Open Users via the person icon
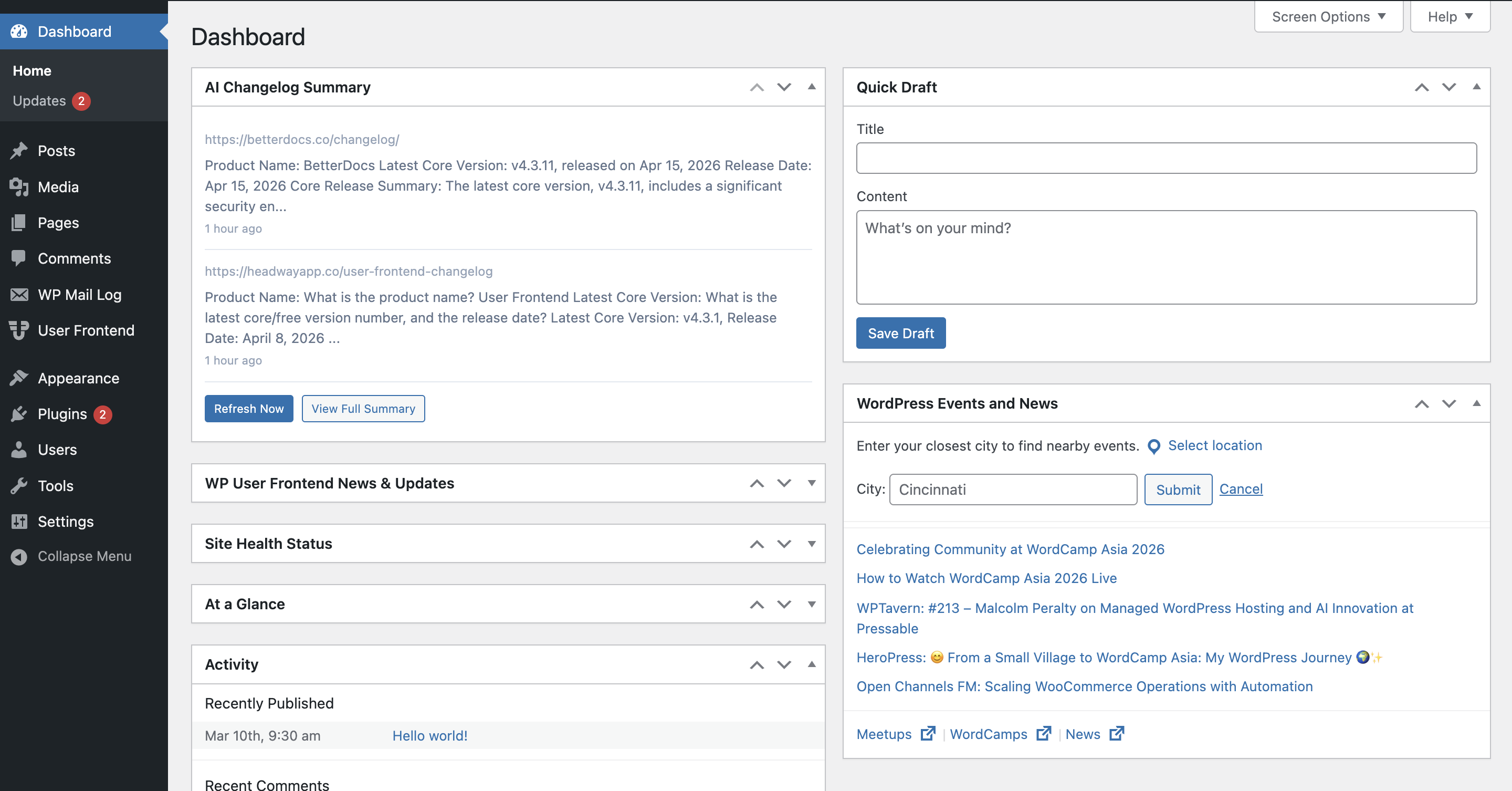 (x=19, y=450)
